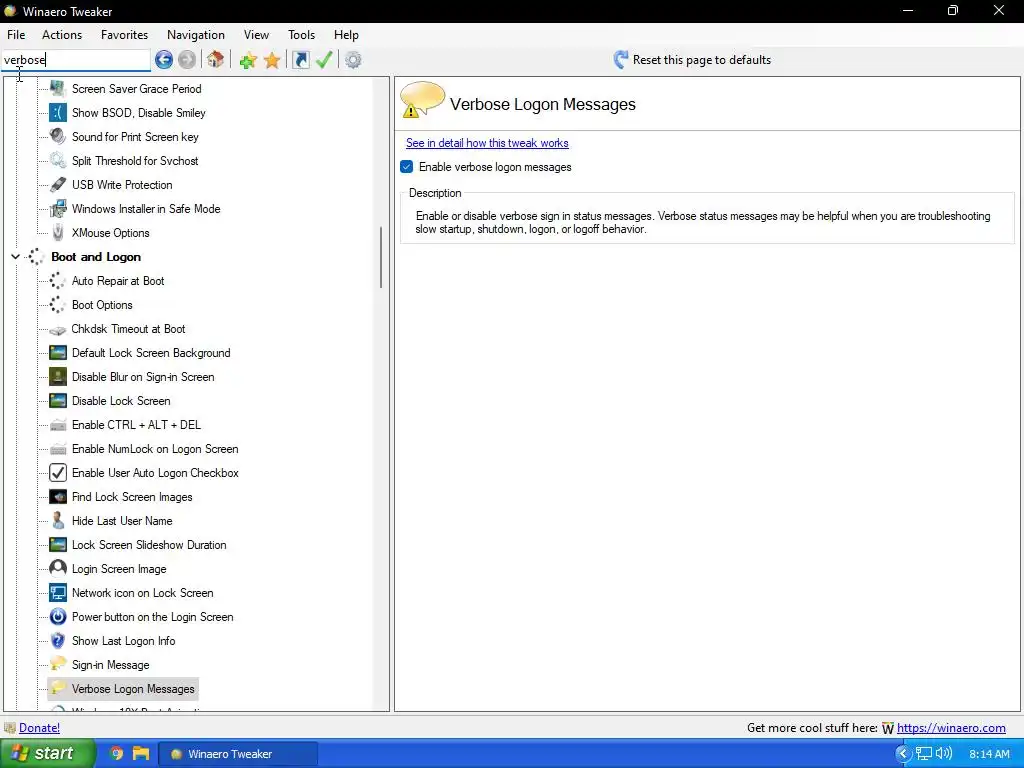Click Chrome icon in taskbar
The image size is (1024, 768).
point(116,754)
